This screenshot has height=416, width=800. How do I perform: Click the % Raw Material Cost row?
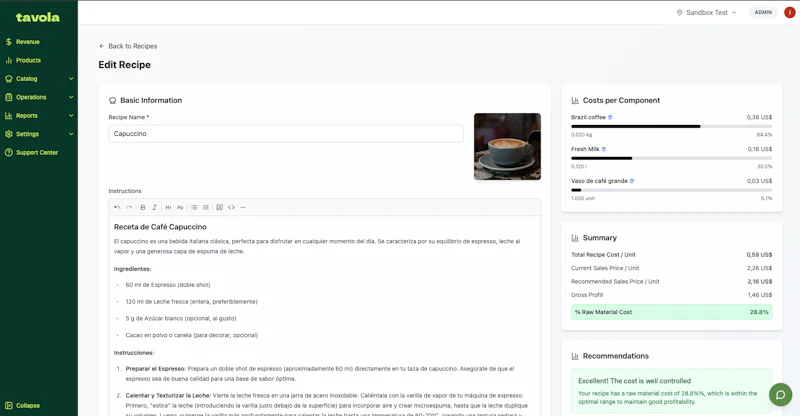click(671, 312)
